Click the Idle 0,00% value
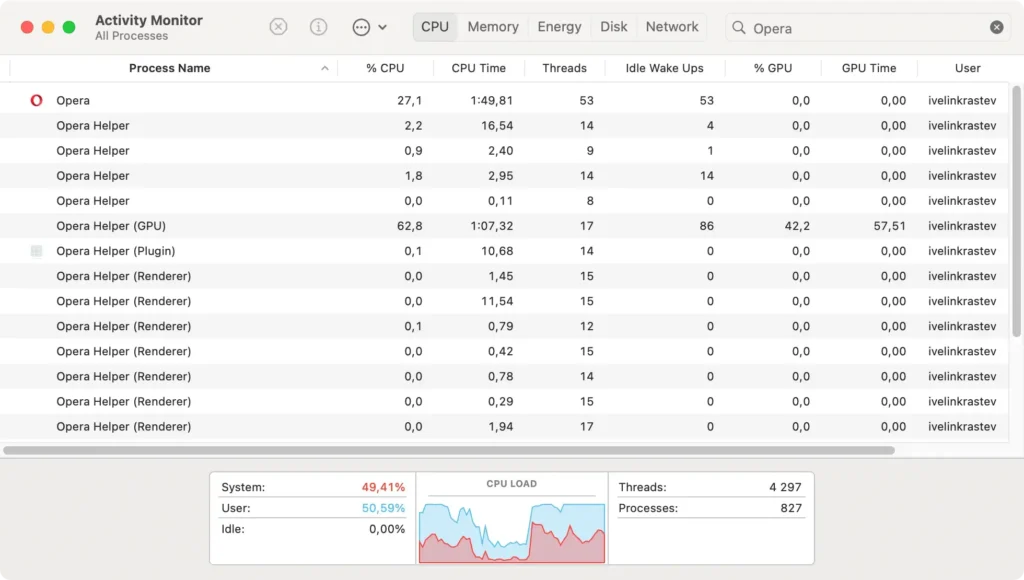 387,529
